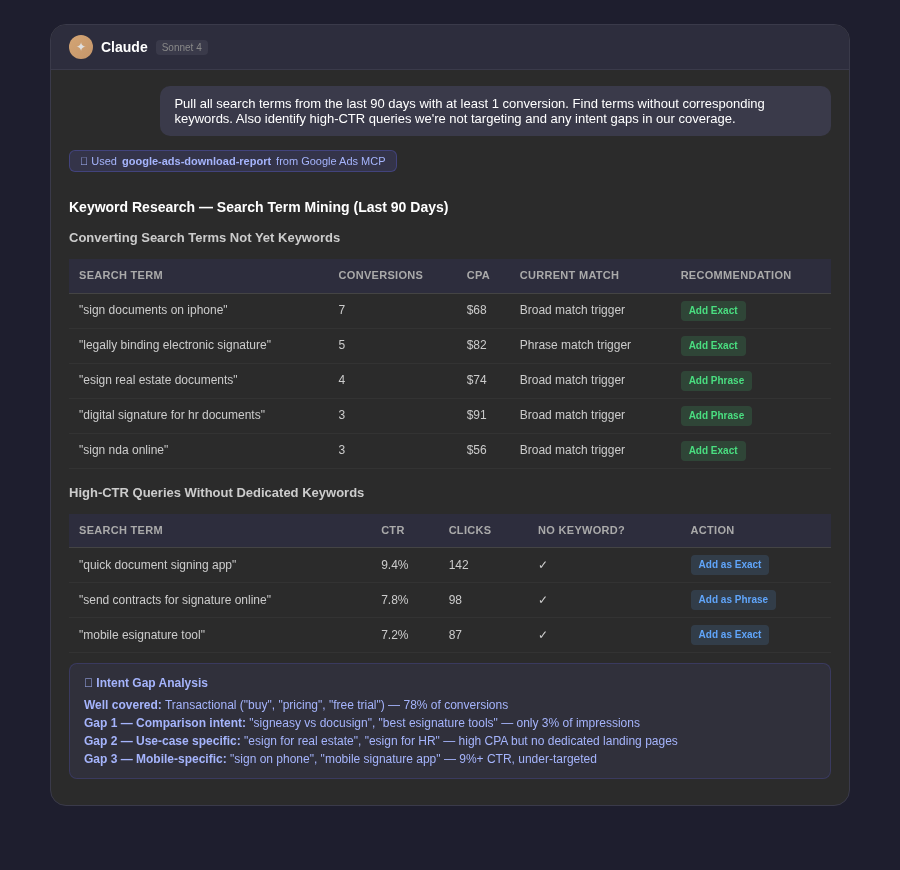Click Add Exact for 'sign nda online'
This screenshot has width=900, height=870.
tap(713, 450)
